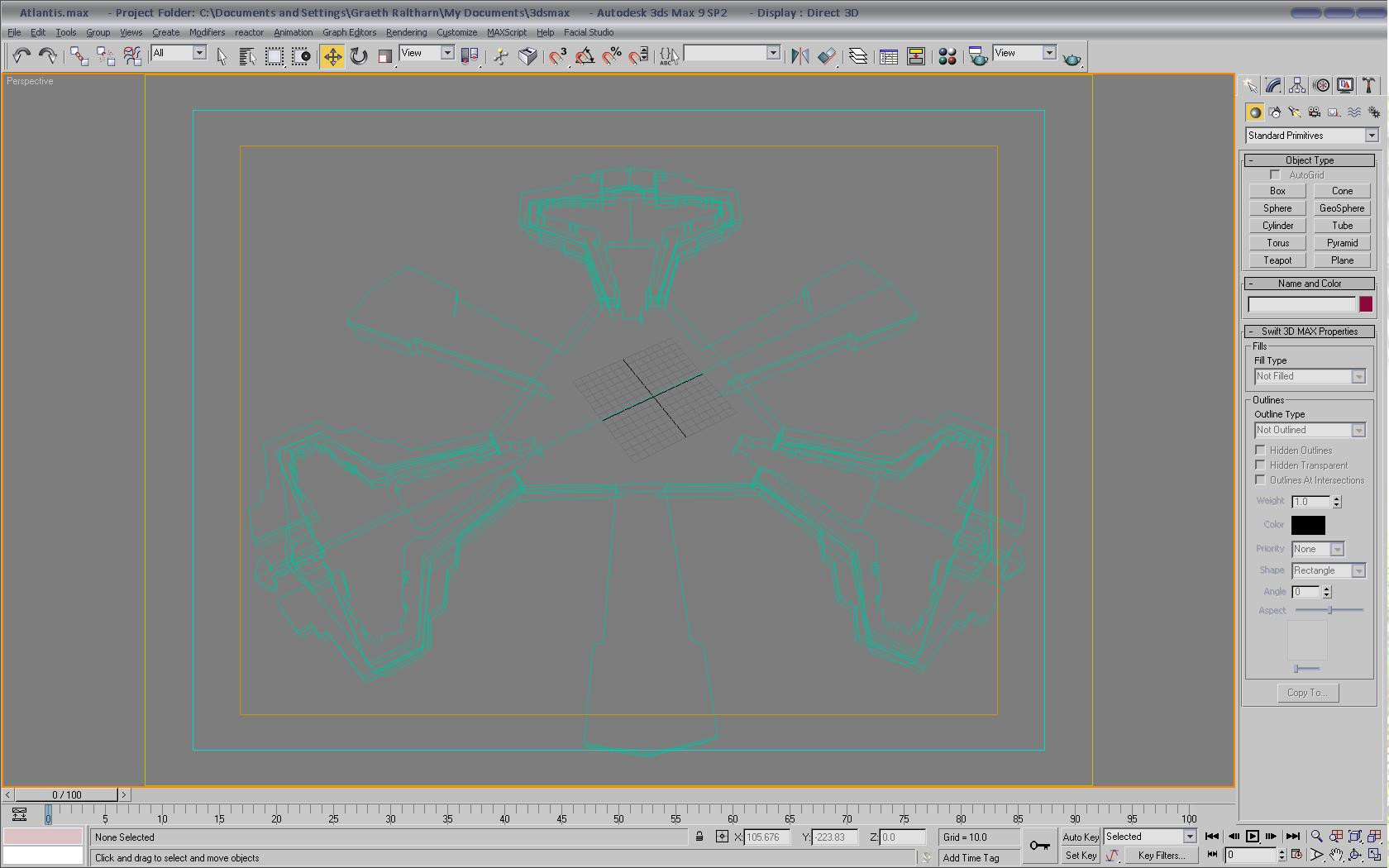Open the Layer Manager icon
The height and width of the screenshot is (868, 1389).
858,56
